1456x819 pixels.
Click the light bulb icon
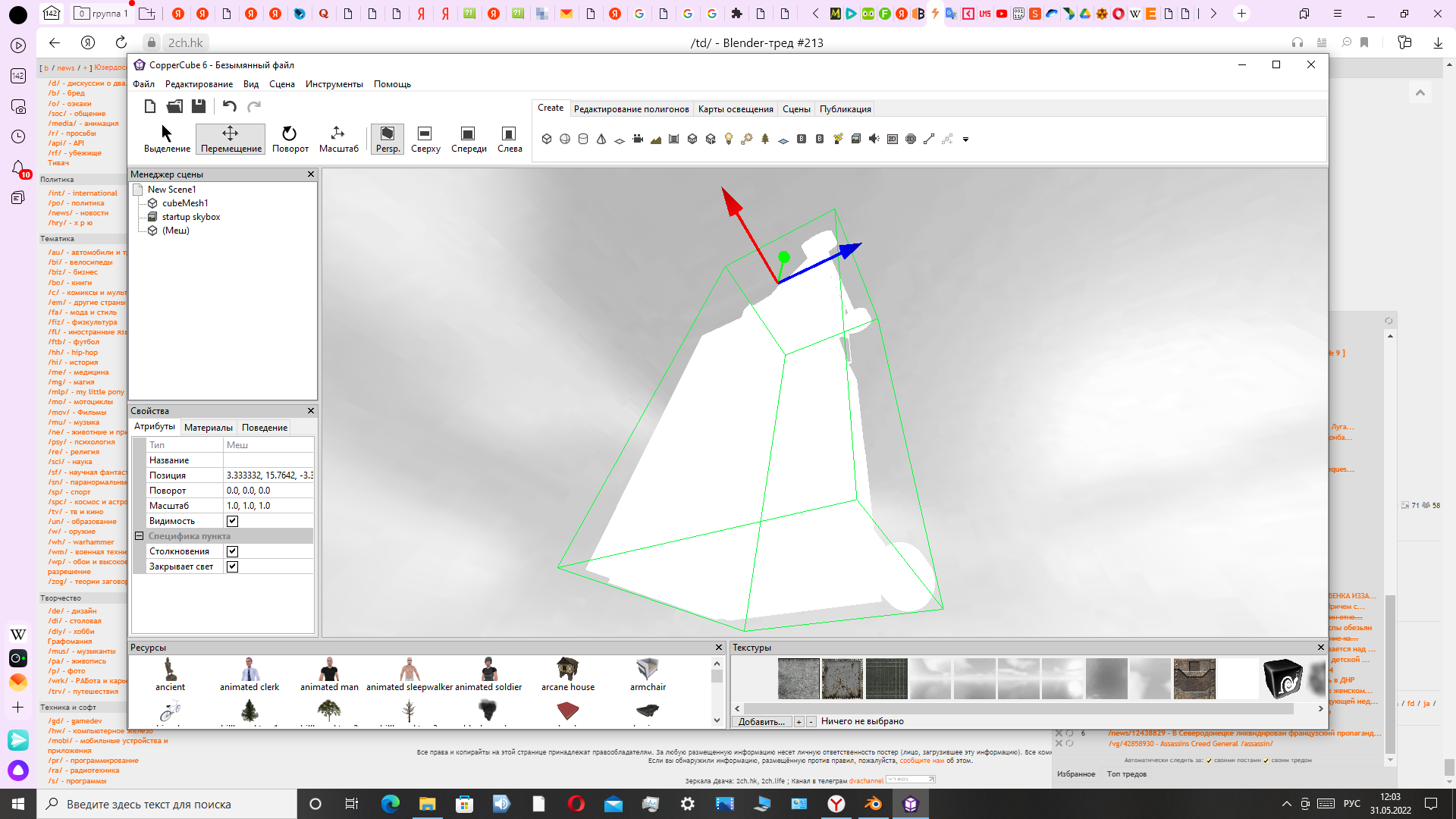click(x=729, y=139)
